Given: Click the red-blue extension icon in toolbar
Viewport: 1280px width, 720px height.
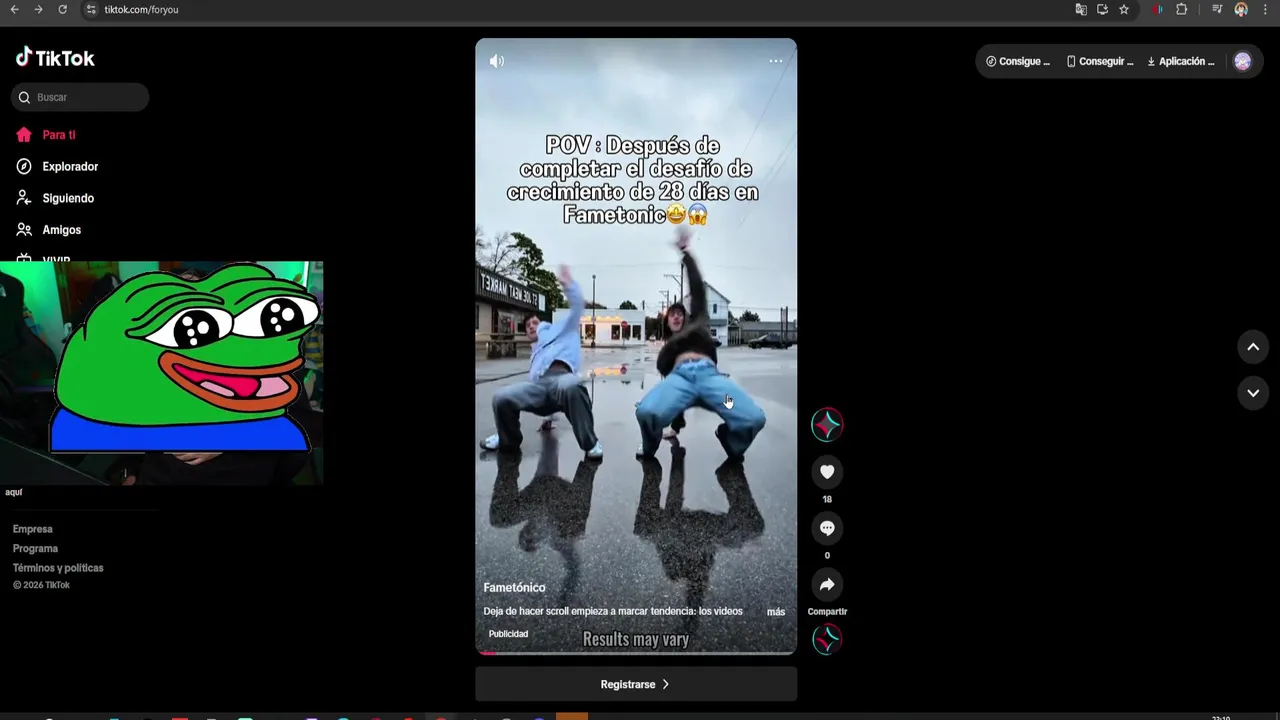Looking at the screenshot, I should click(1158, 9).
